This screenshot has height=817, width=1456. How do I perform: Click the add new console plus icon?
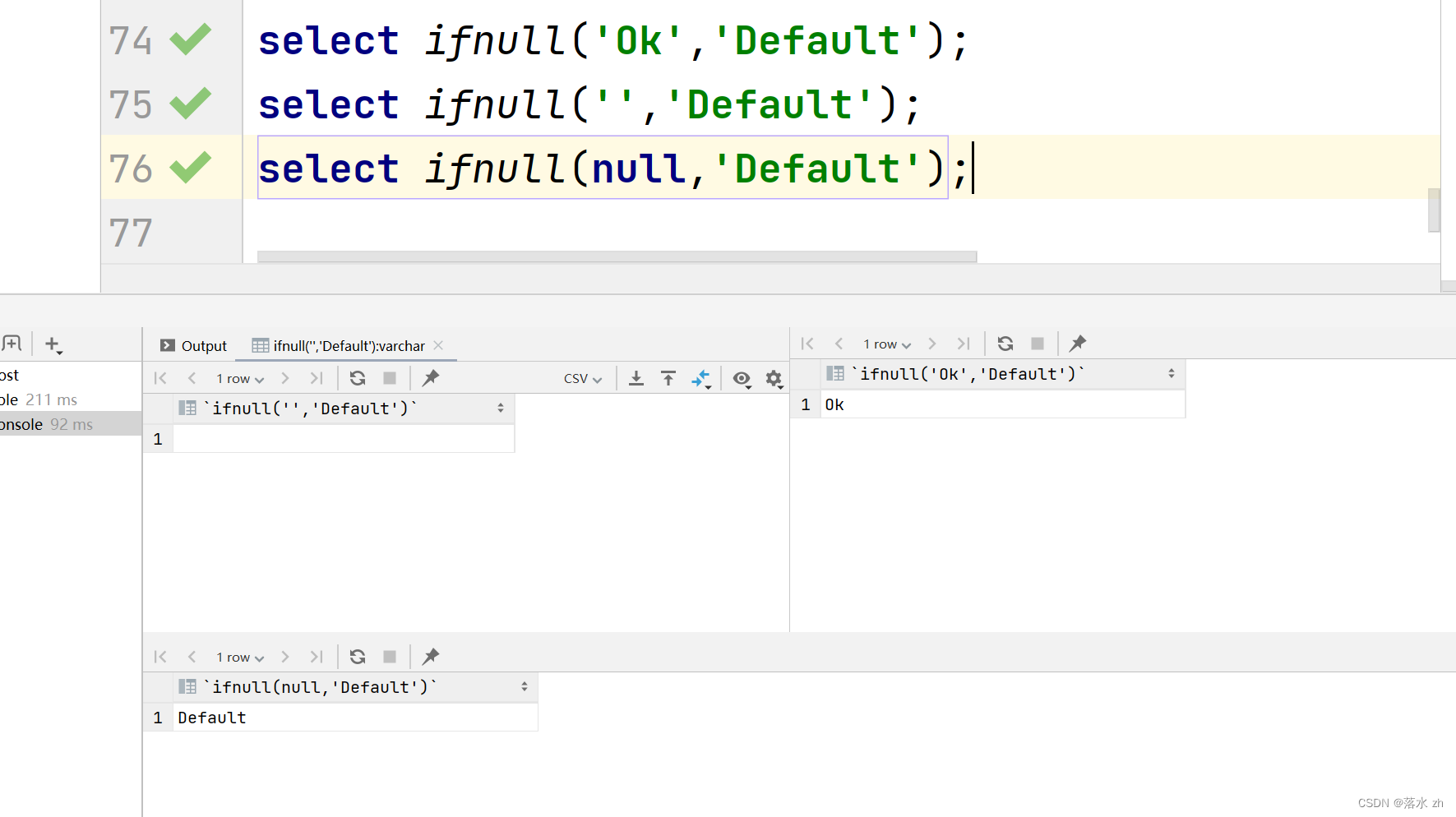click(x=53, y=344)
